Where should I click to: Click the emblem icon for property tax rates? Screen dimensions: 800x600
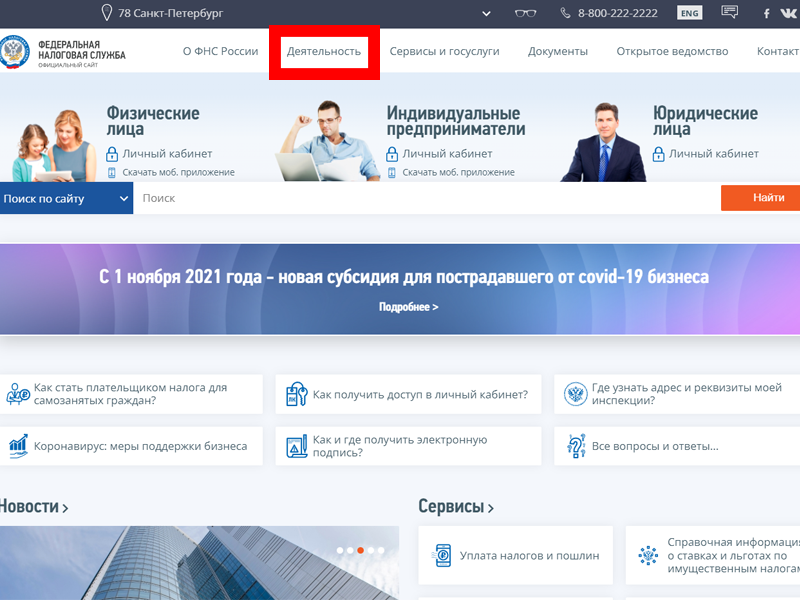click(648, 555)
